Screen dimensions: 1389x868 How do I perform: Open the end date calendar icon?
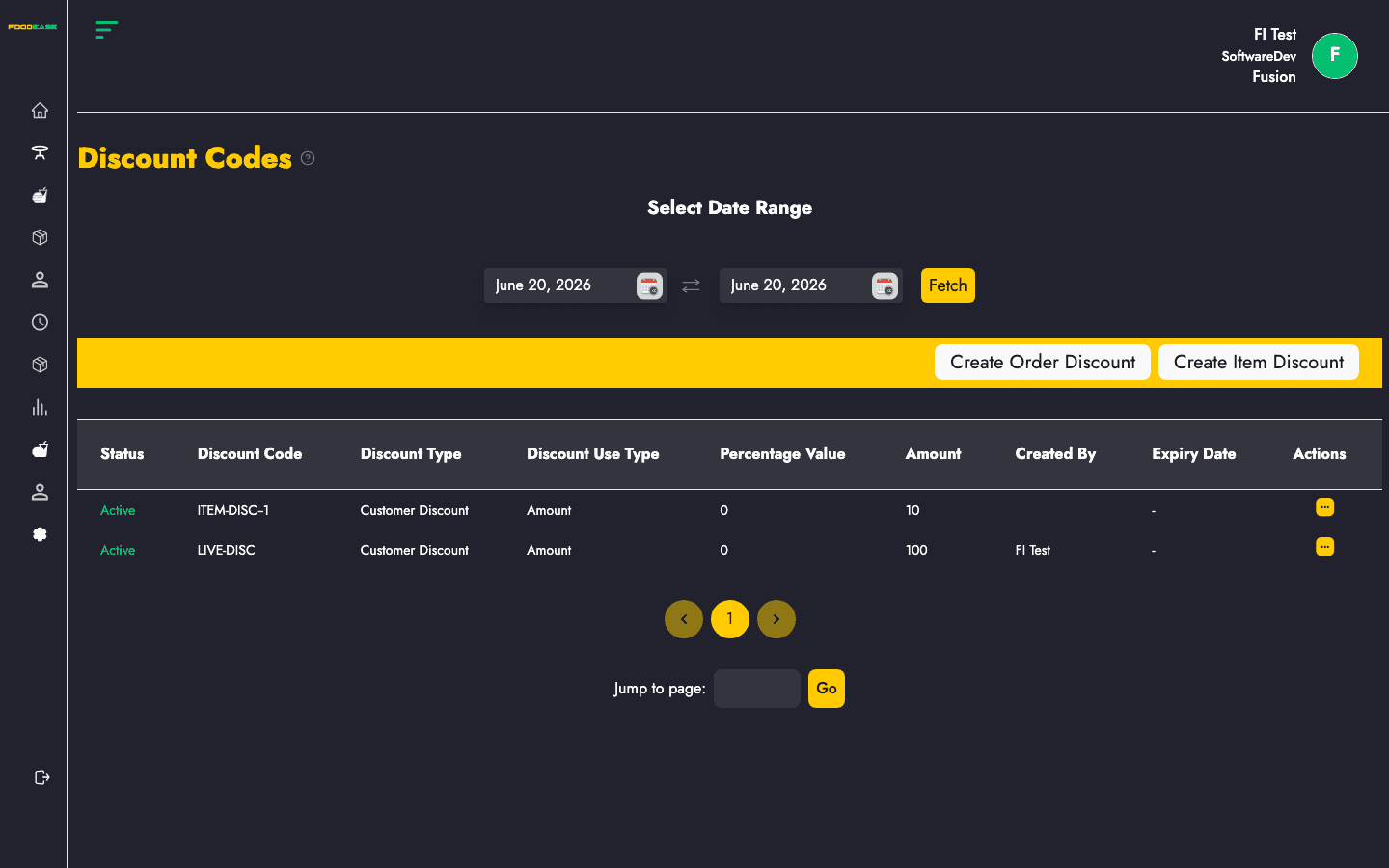pos(885,285)
